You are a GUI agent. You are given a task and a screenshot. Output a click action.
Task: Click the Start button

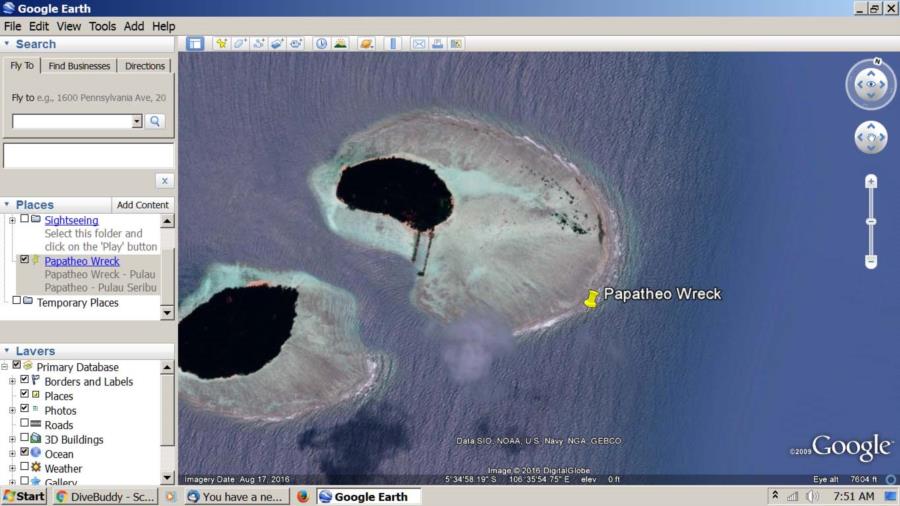[24, 496]
